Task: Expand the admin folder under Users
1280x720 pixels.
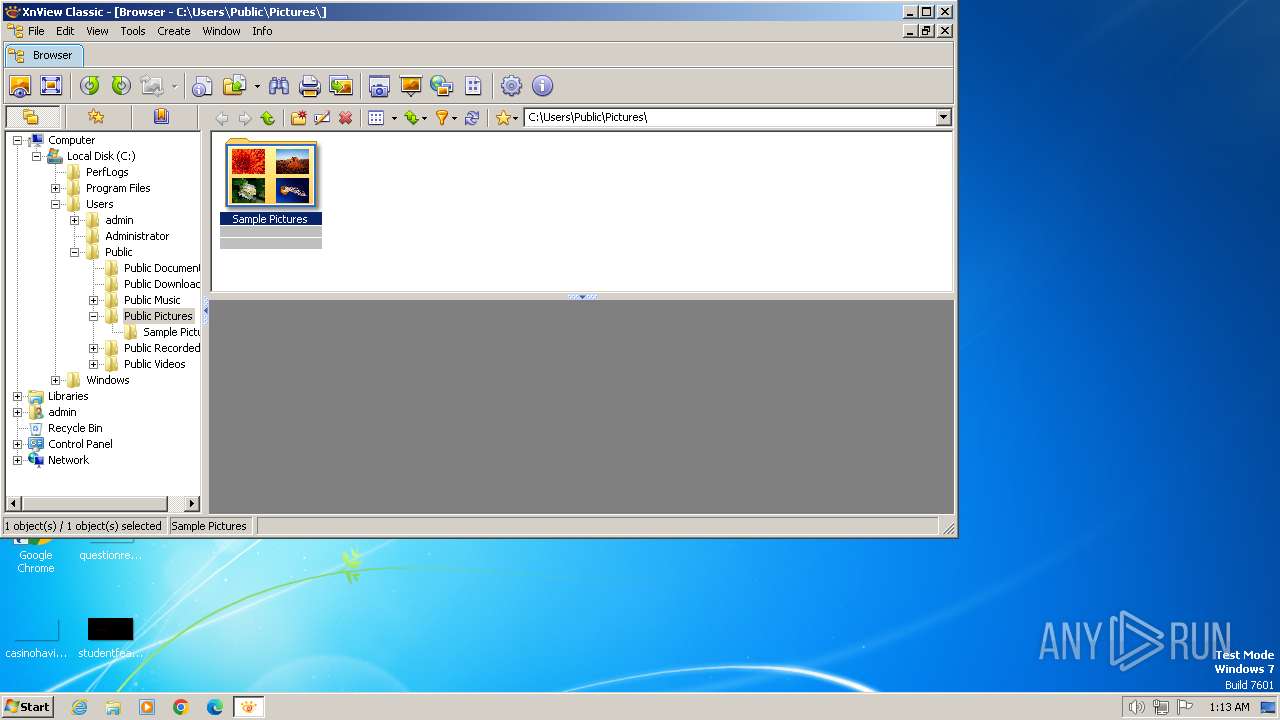Action: point(75,220)
